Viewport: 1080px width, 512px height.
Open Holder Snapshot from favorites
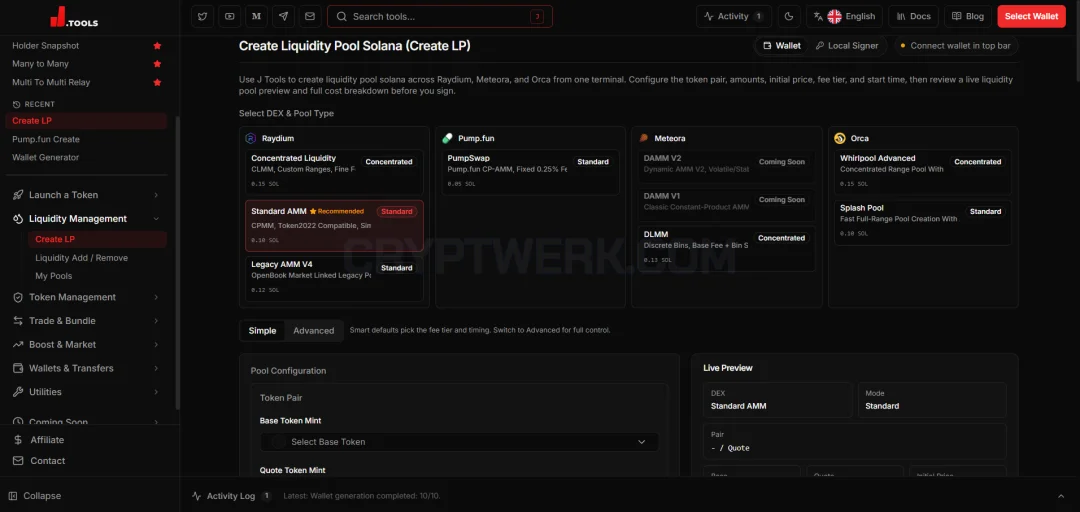[x=45, y=45]
